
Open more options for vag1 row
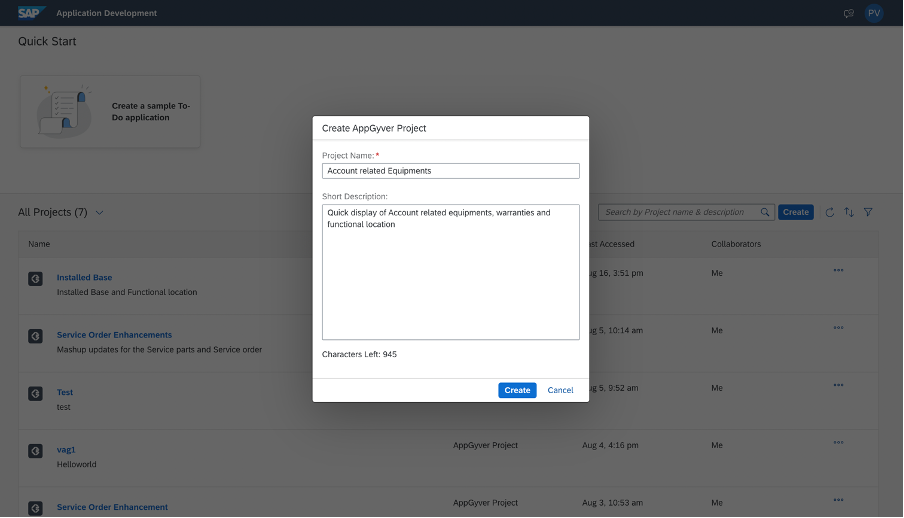(838, 442)
